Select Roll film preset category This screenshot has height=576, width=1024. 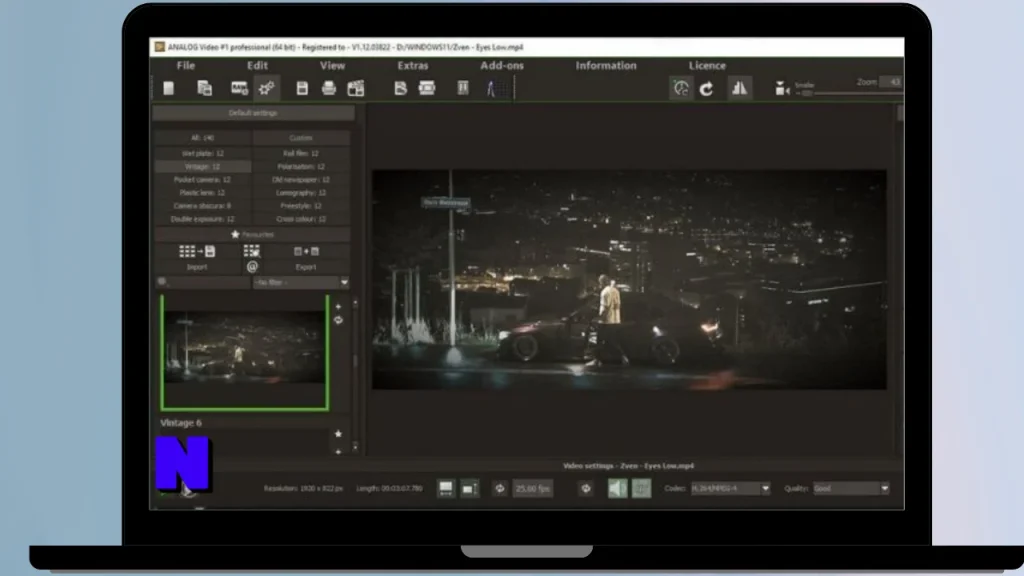[301, 153]
